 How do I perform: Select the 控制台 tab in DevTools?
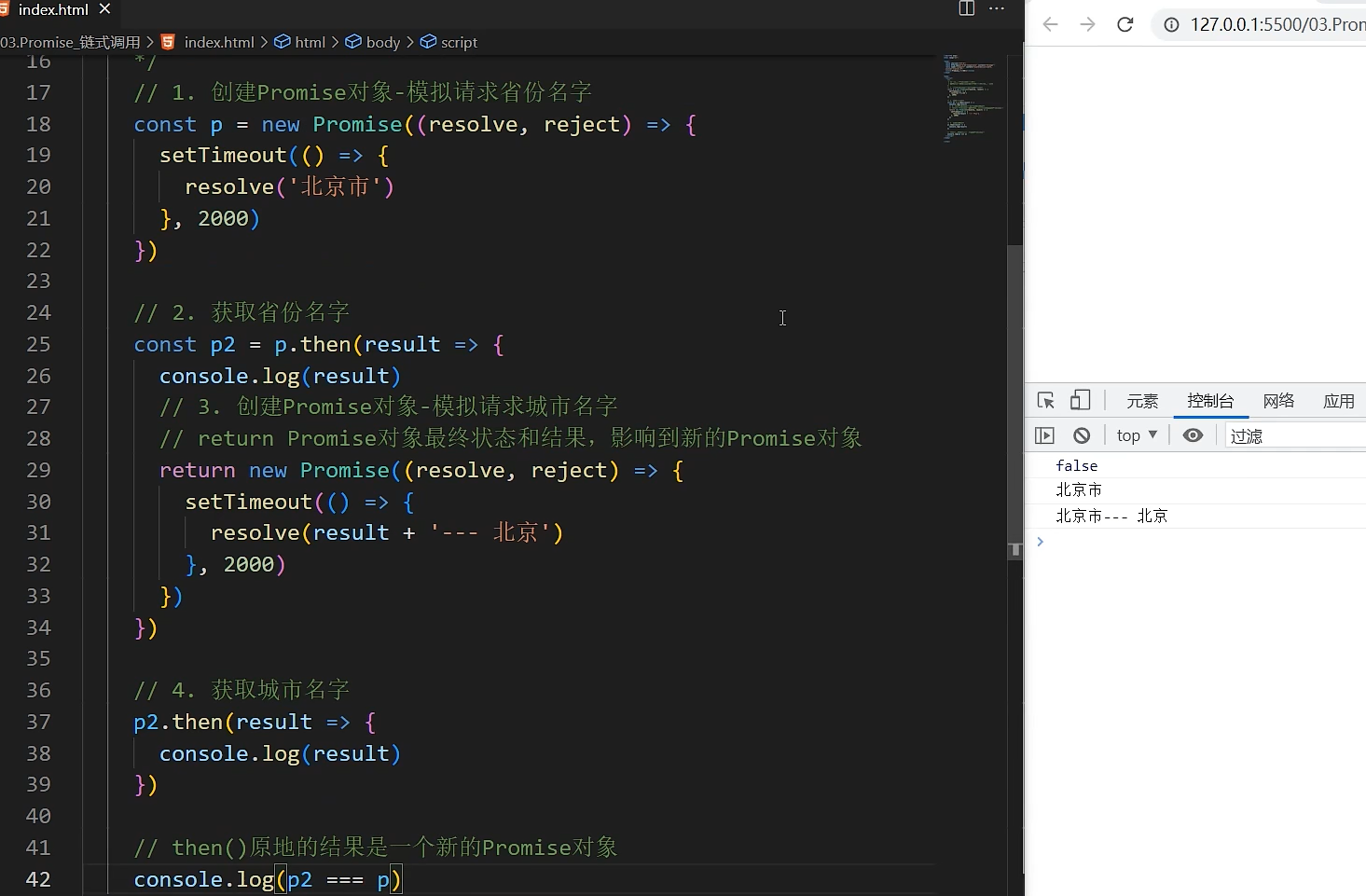(x=1209, y=400)
